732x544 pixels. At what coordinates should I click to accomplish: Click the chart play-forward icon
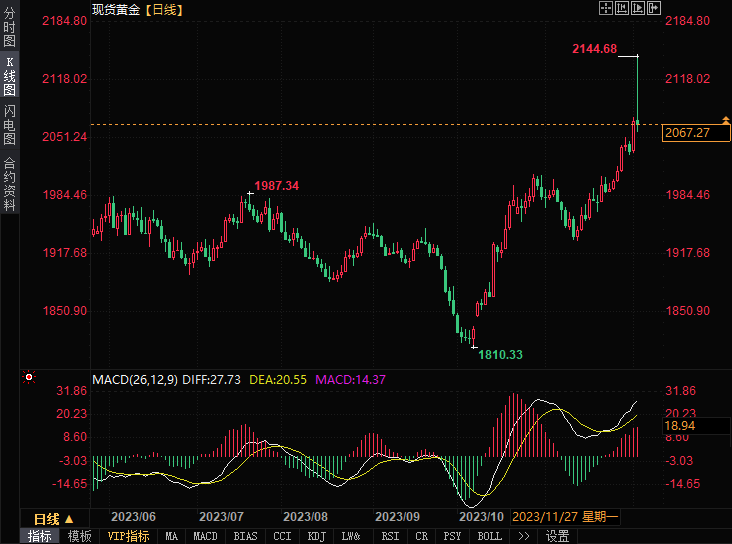coord(638,8)
